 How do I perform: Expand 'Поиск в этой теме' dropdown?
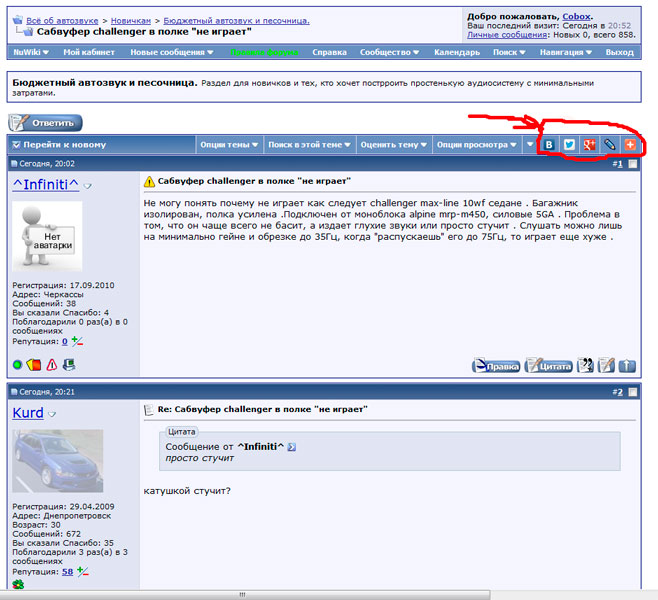tap(309, 145)
